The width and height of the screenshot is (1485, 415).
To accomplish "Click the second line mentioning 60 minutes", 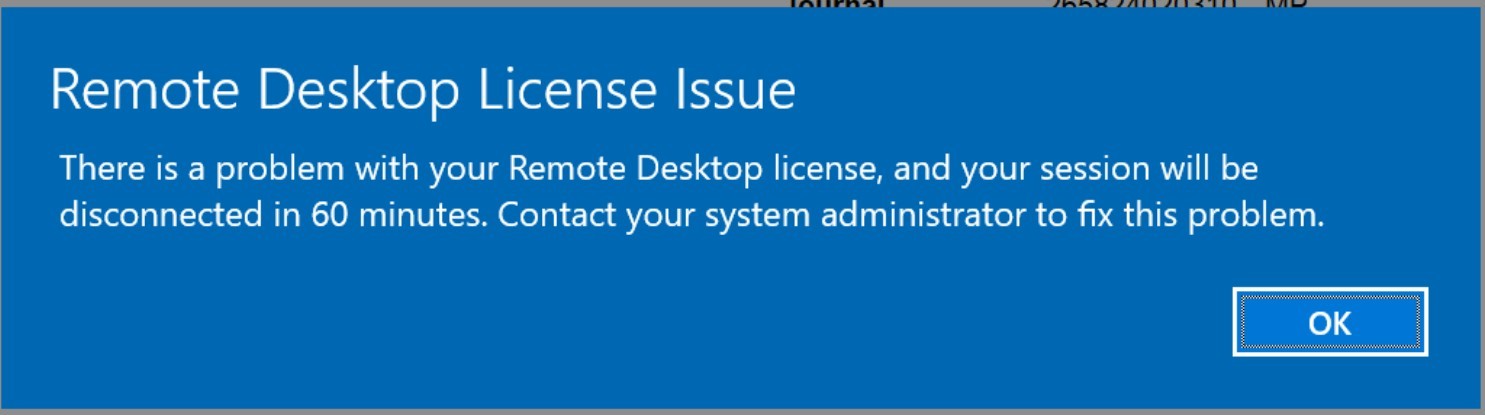I will pyautogui.click(x=692, y=216).
